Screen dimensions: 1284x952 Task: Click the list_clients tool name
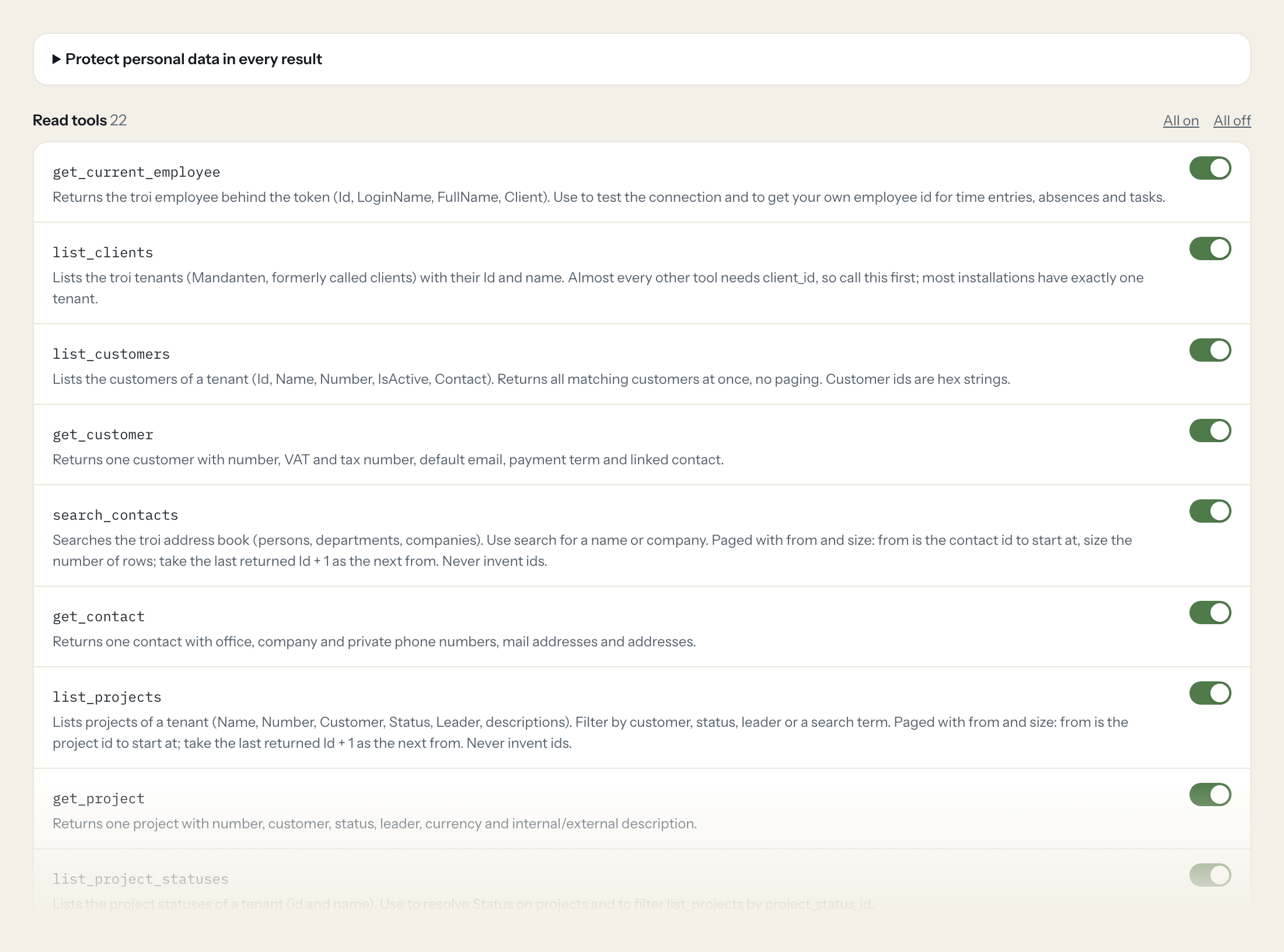(x=103, y=253)
